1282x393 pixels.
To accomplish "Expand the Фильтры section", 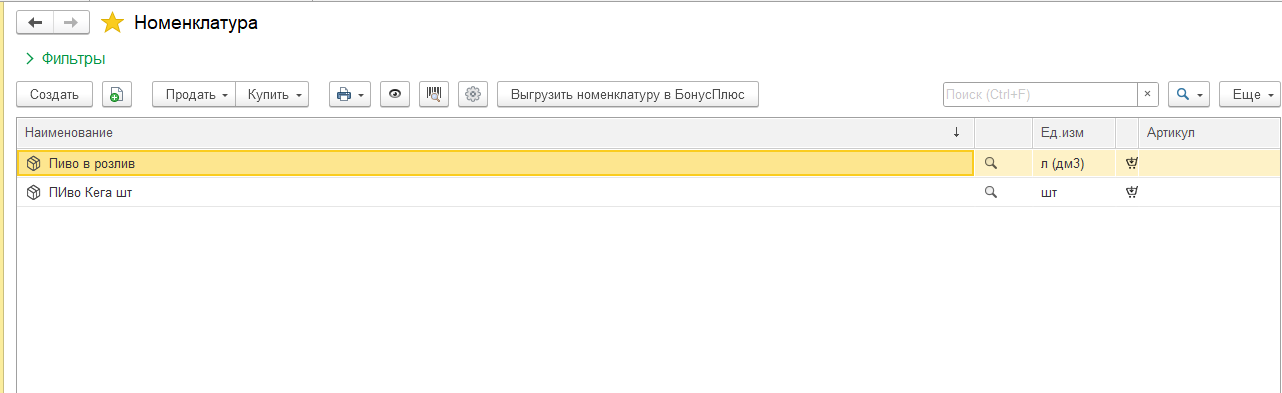I will click(66, 59).
